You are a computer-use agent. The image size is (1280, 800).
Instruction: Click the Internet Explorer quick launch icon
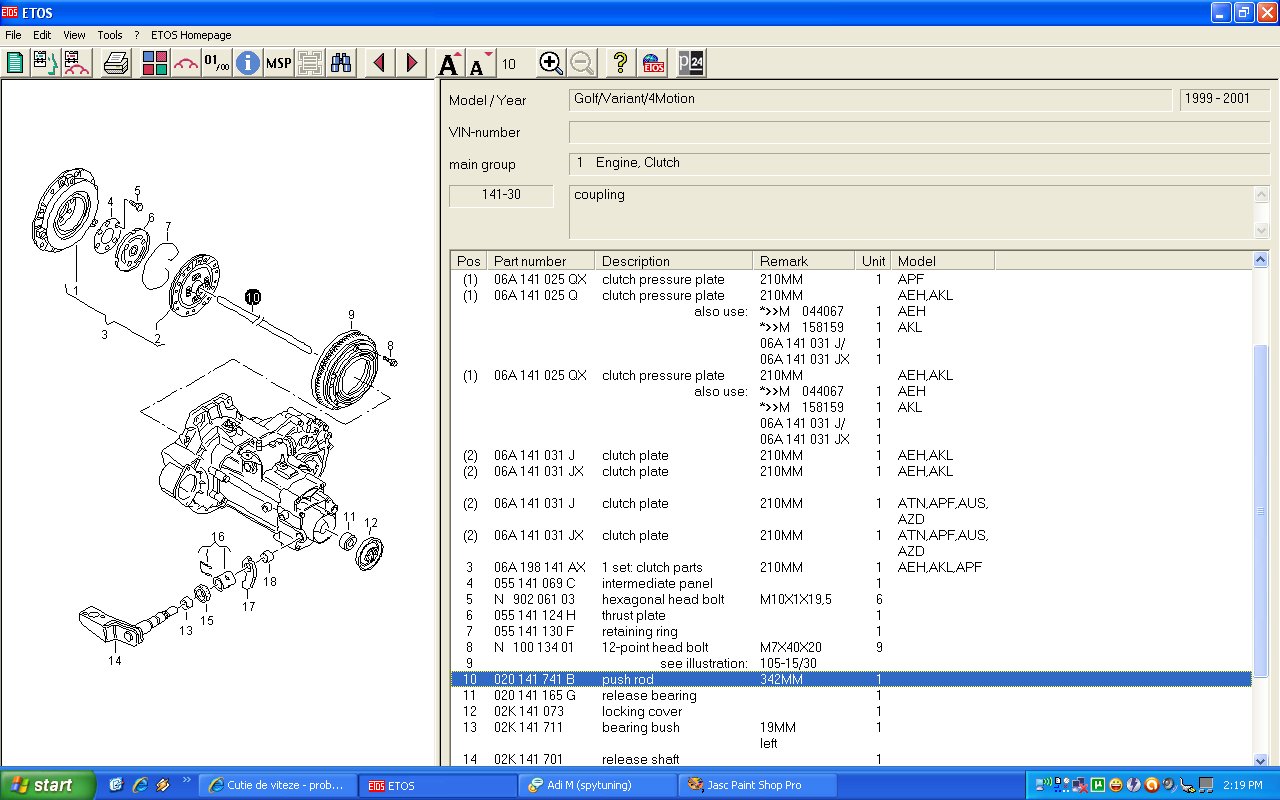tap(139, 785)
